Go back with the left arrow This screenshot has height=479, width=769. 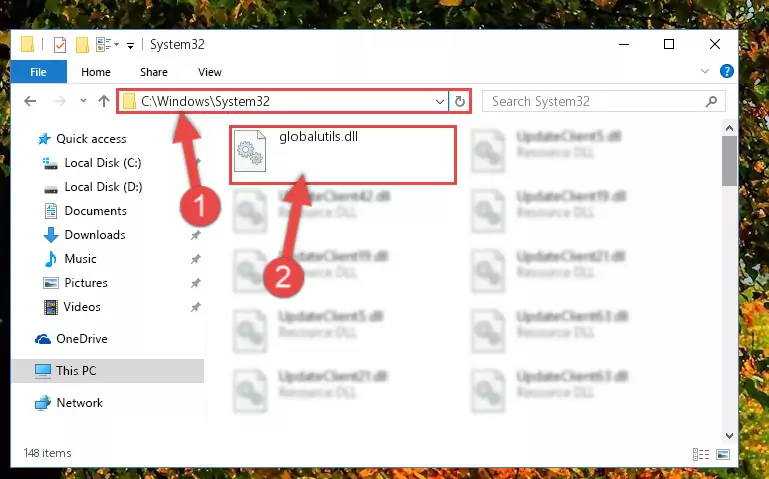tap(30, 101)
